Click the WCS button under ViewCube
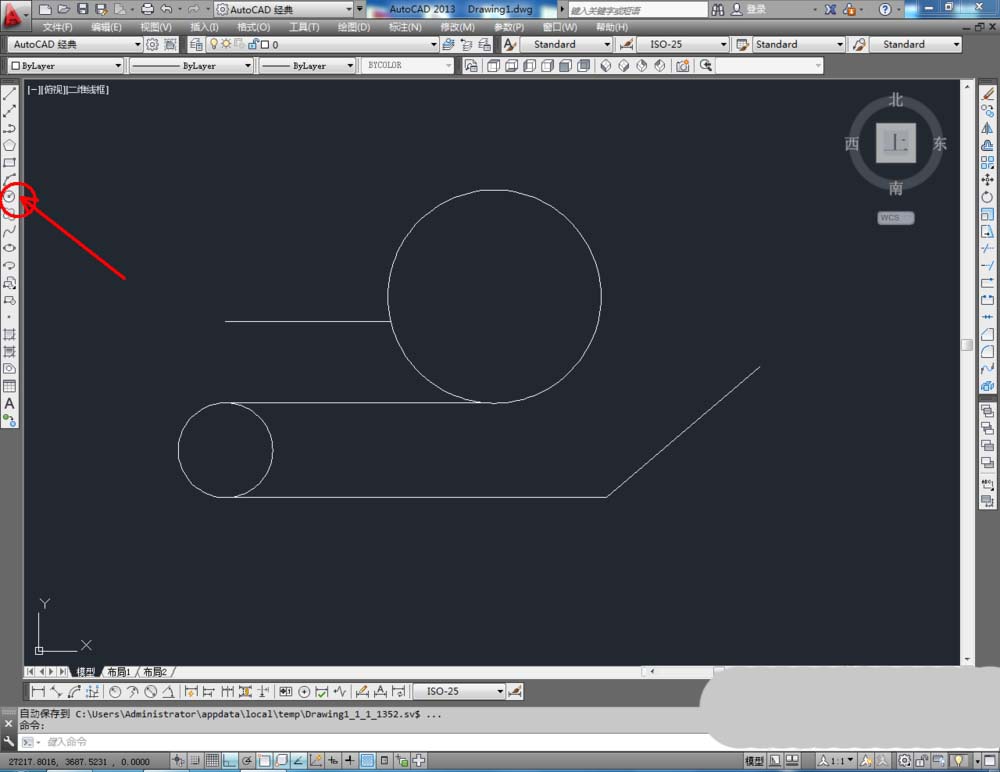 coord(895,218)
